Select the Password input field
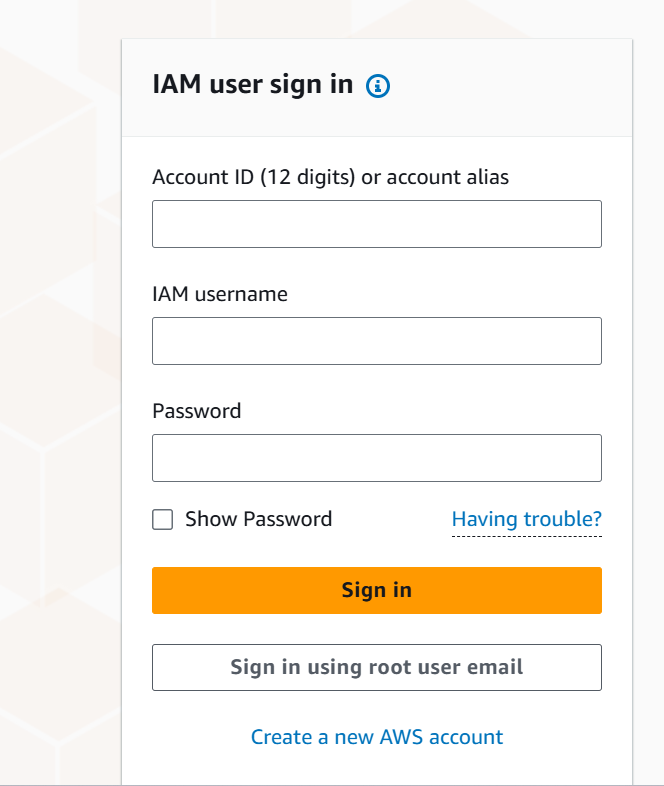 [376, 458]
